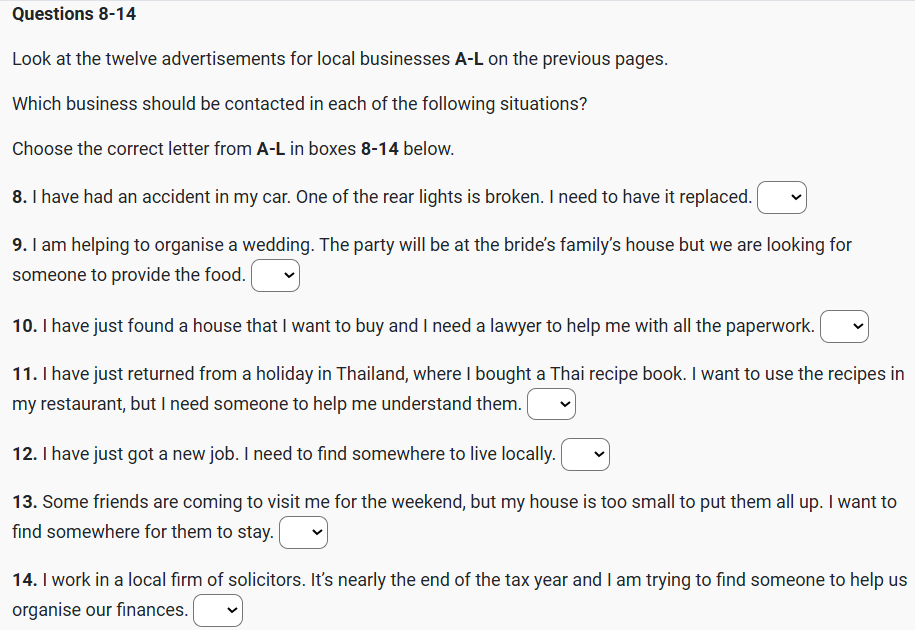
Task: Expand the question 9 answer dropdown
Action: coord(275,276)
